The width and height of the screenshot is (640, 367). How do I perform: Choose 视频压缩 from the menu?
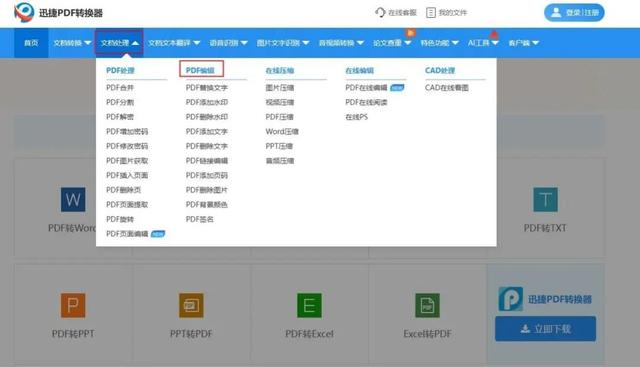[x=280, y=102]
